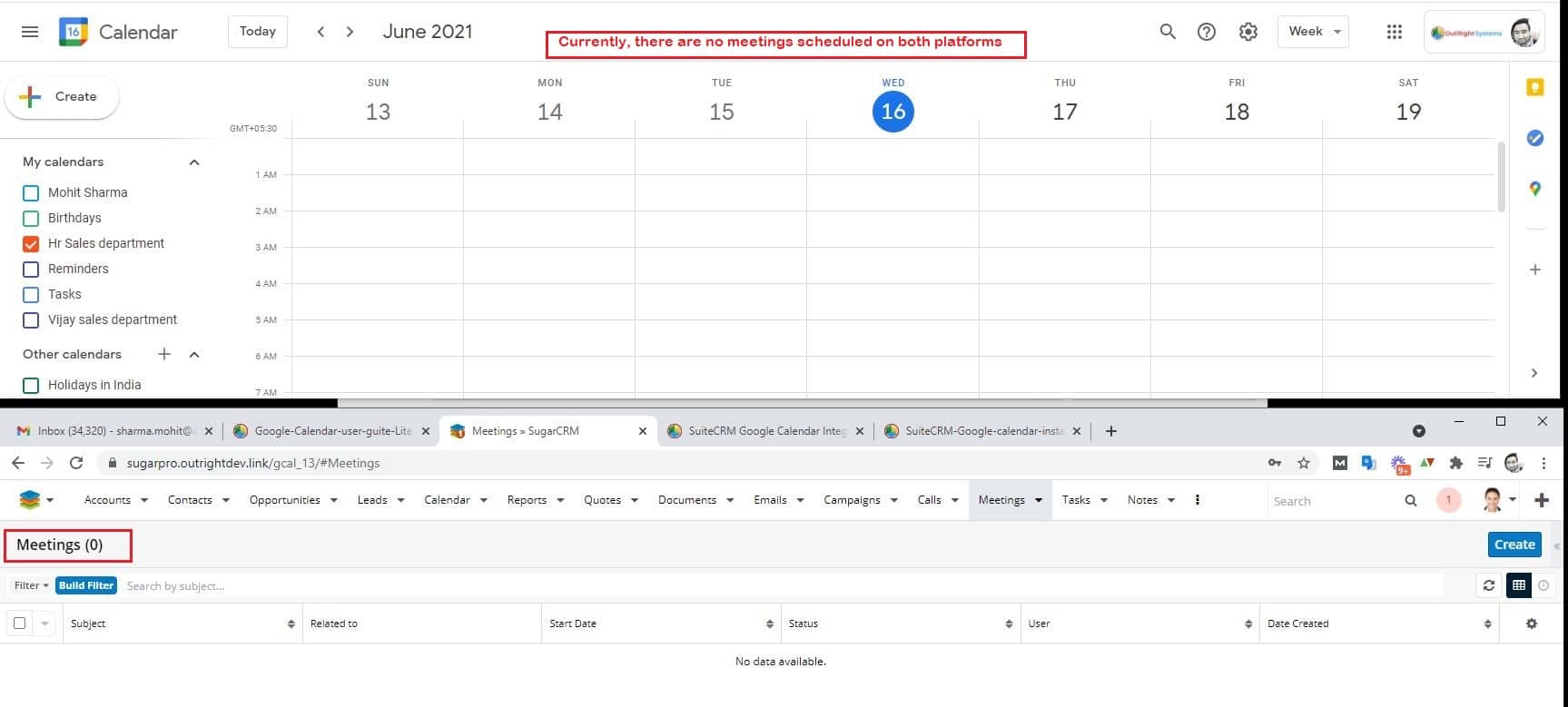Viewport: 1568px width, 707px height.
Task: Open the Calendar module in SugarCRM
Action: click(x=447, y=500)
